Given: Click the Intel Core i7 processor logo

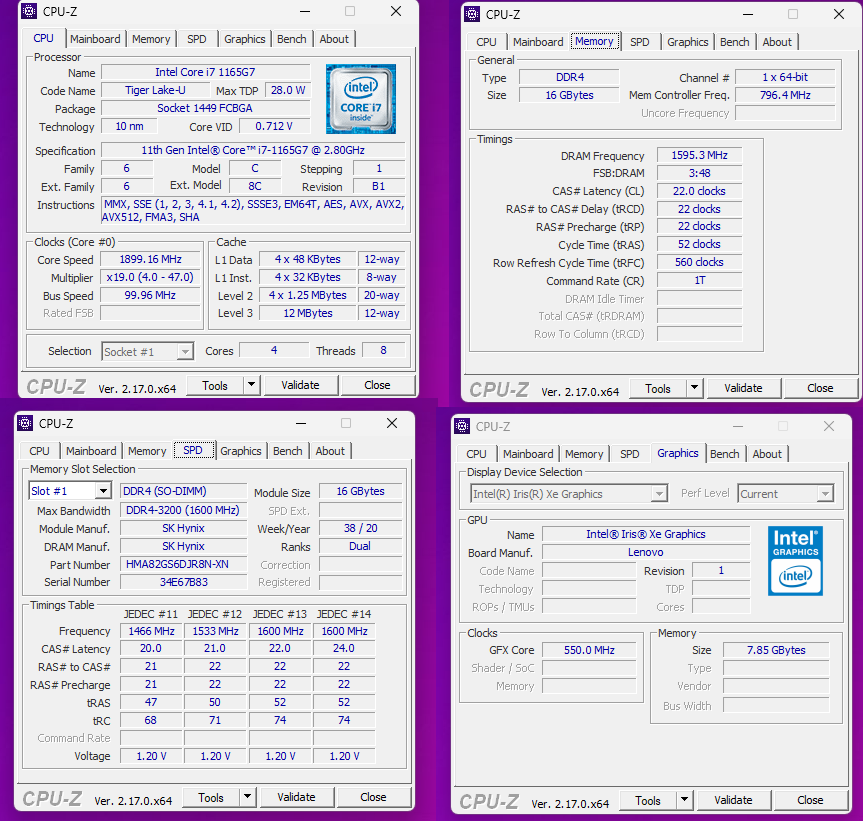Looking at the screenshot, I should (x=360, y=99).
